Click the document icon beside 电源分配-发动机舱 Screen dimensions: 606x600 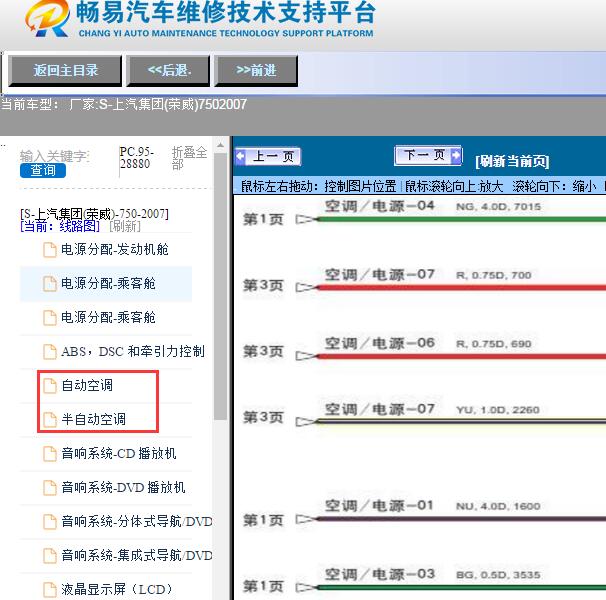point(49,249)
